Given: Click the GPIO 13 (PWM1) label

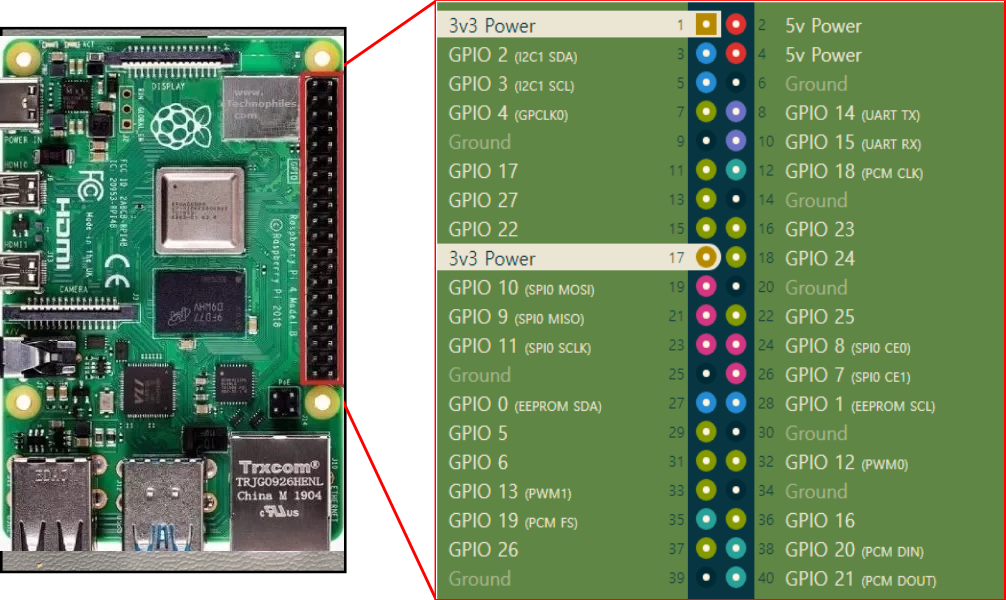Looking at the screenshot, I should click(510, 492).
